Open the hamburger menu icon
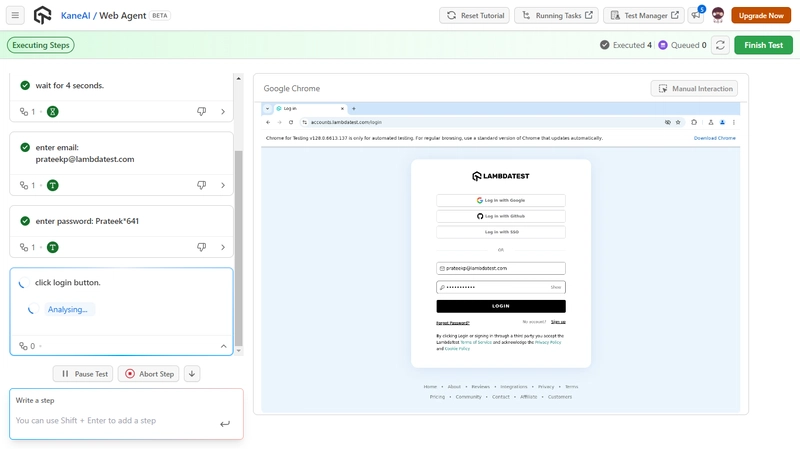This screenshot has height=449, width=800. pyautogui.click(x=15, y=15)
